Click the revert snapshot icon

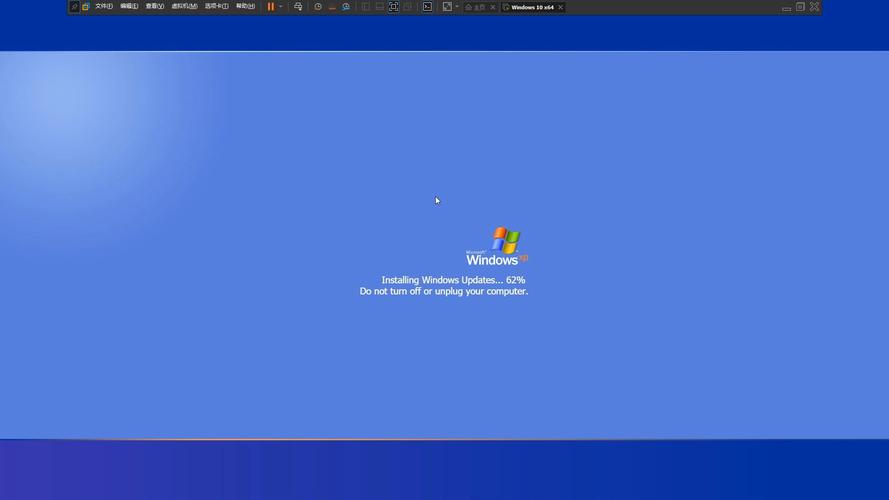pos(332,7)
